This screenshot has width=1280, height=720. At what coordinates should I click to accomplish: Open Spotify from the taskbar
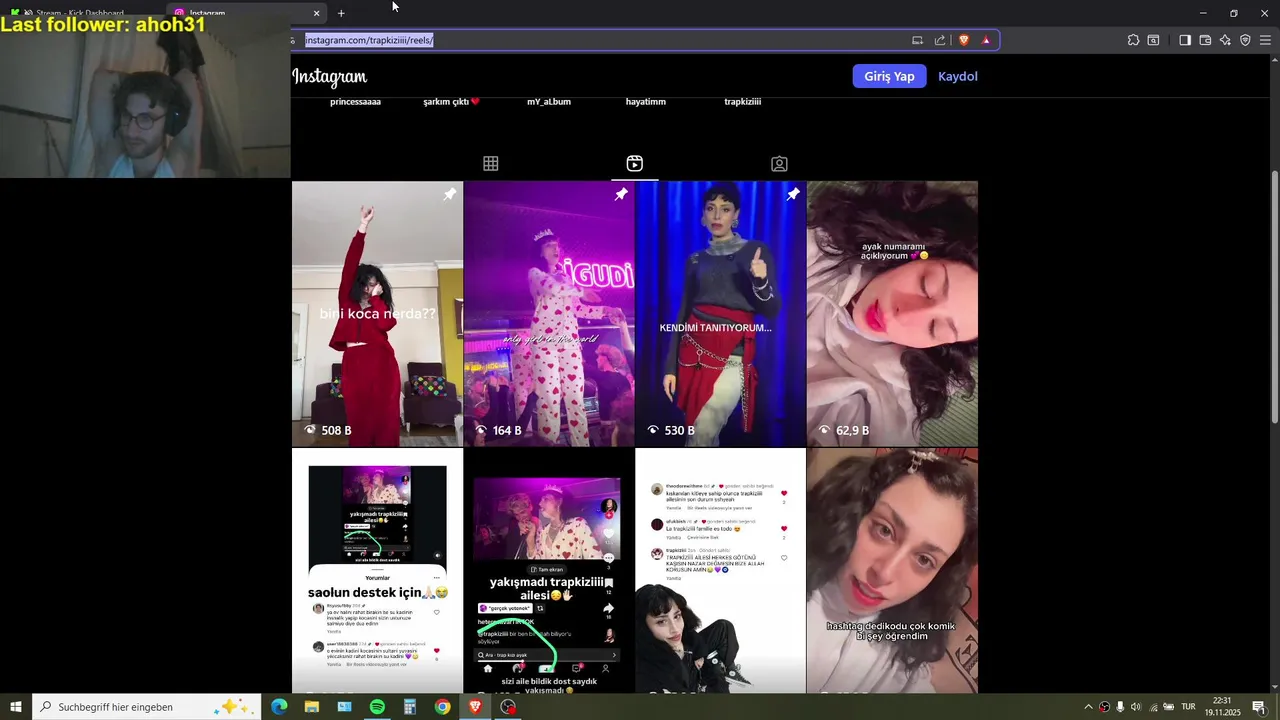[377, 707]
